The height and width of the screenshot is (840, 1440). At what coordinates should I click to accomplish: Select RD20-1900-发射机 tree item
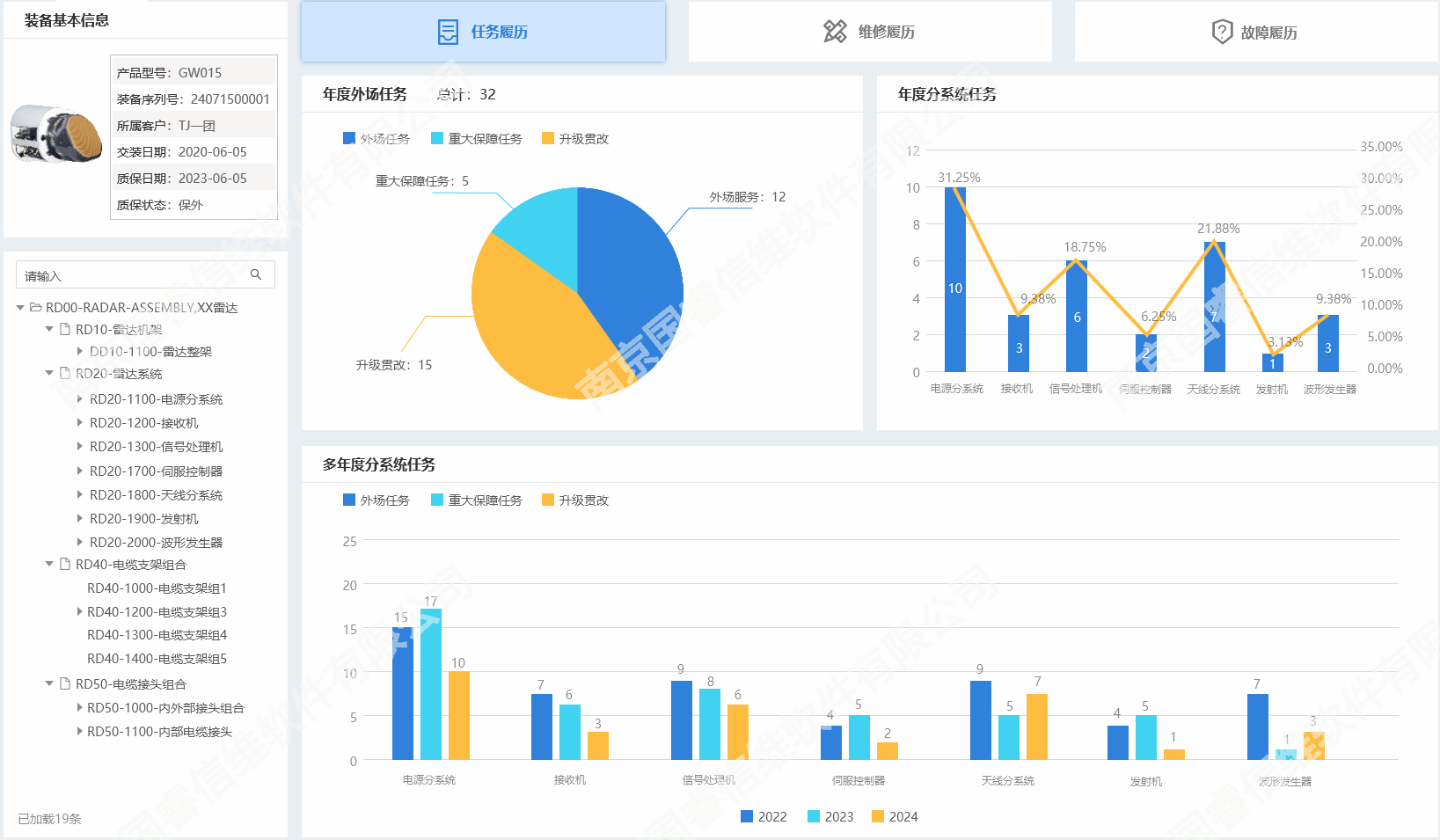(x=143, y=519)
